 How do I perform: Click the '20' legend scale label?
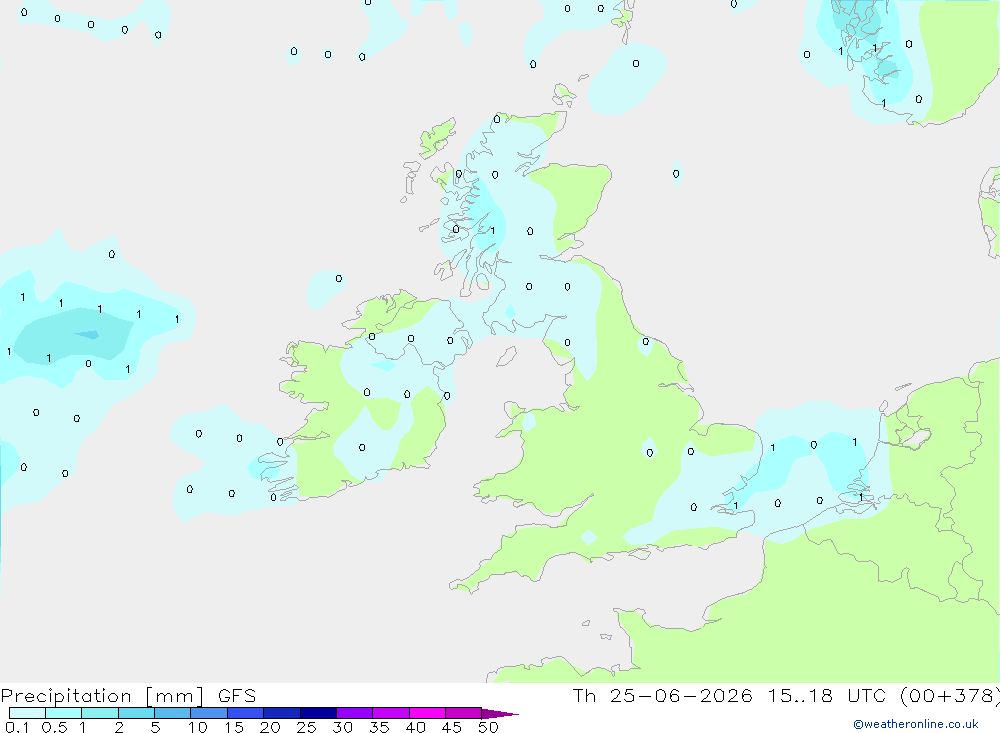tap(270, 727)
